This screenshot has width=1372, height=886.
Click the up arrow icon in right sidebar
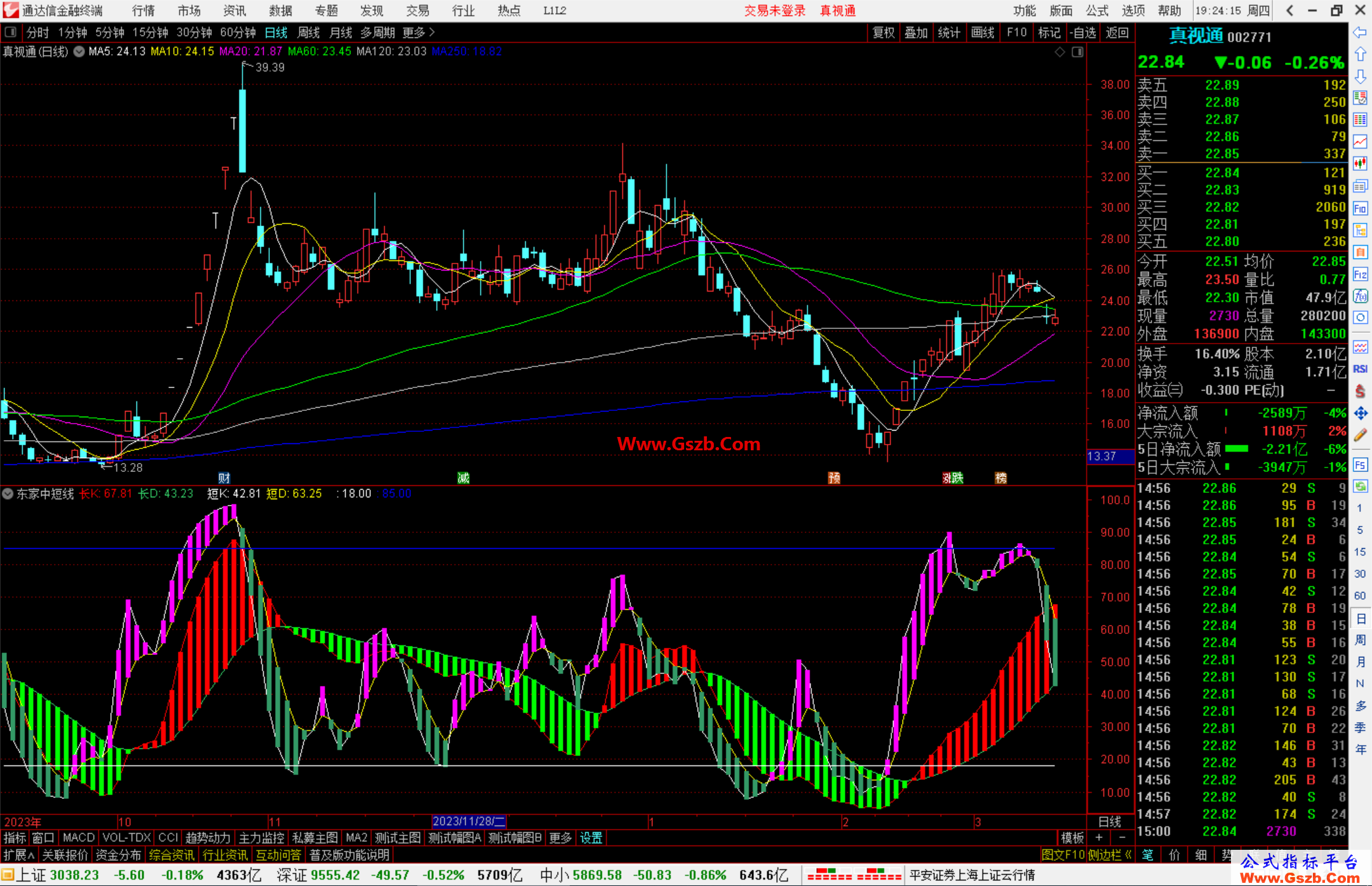[x=1360, y=55]
